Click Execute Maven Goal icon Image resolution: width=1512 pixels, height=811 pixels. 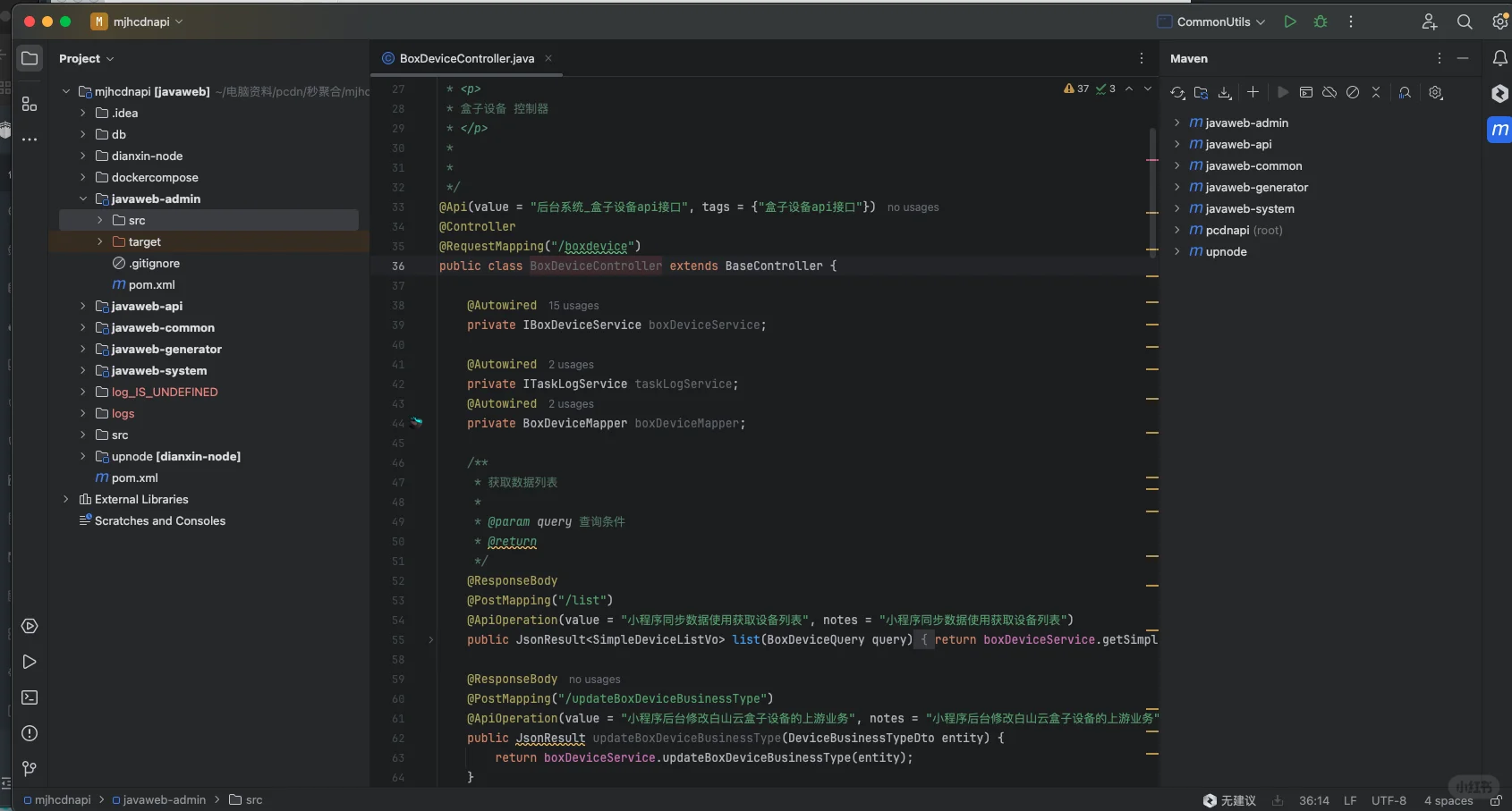pyautogui.click(x=1306, y=93)
